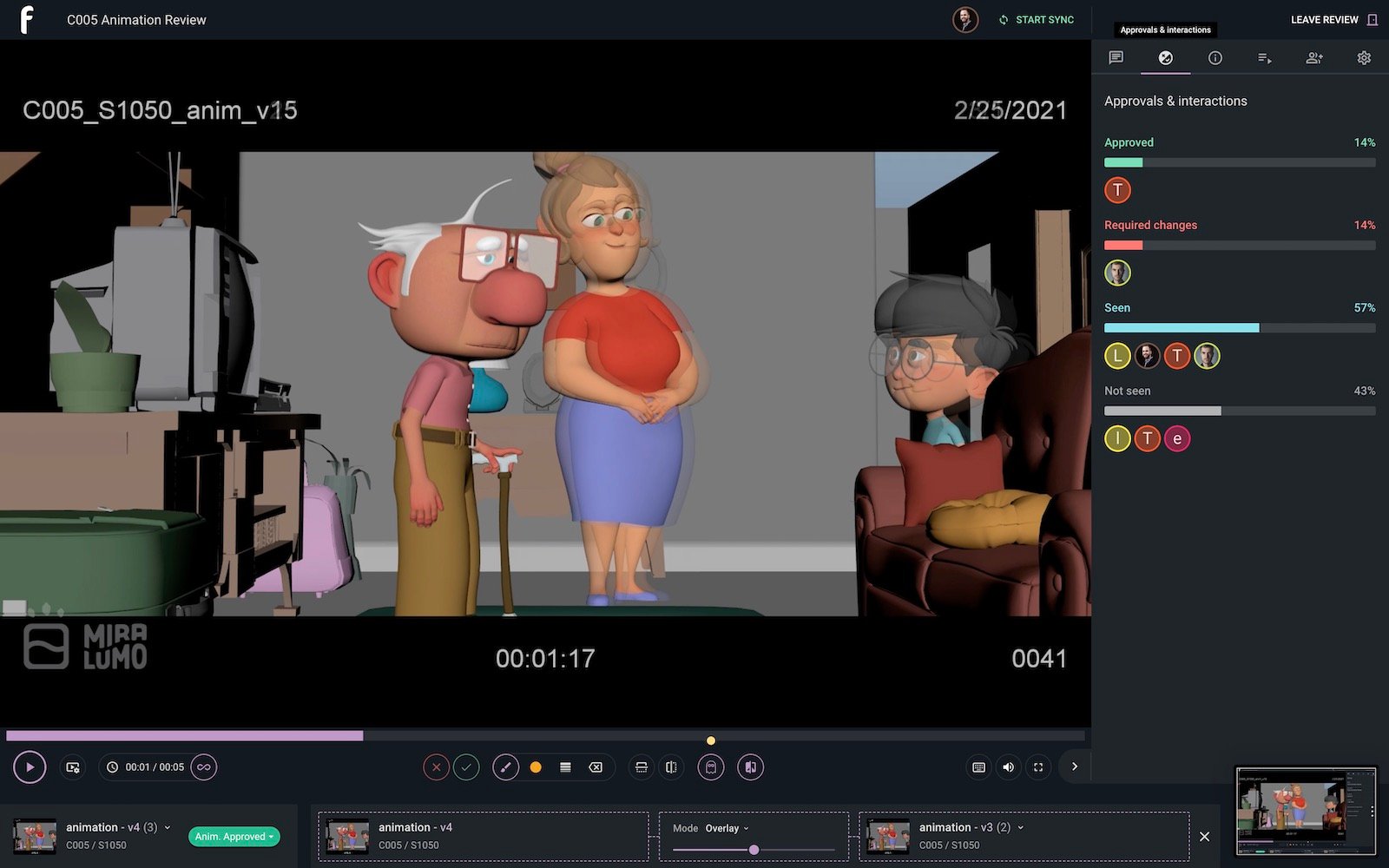This screenshot has width=1389, height=868.
Task: Toggle the ghost overlay icon
Action: [x=711, y=767]
